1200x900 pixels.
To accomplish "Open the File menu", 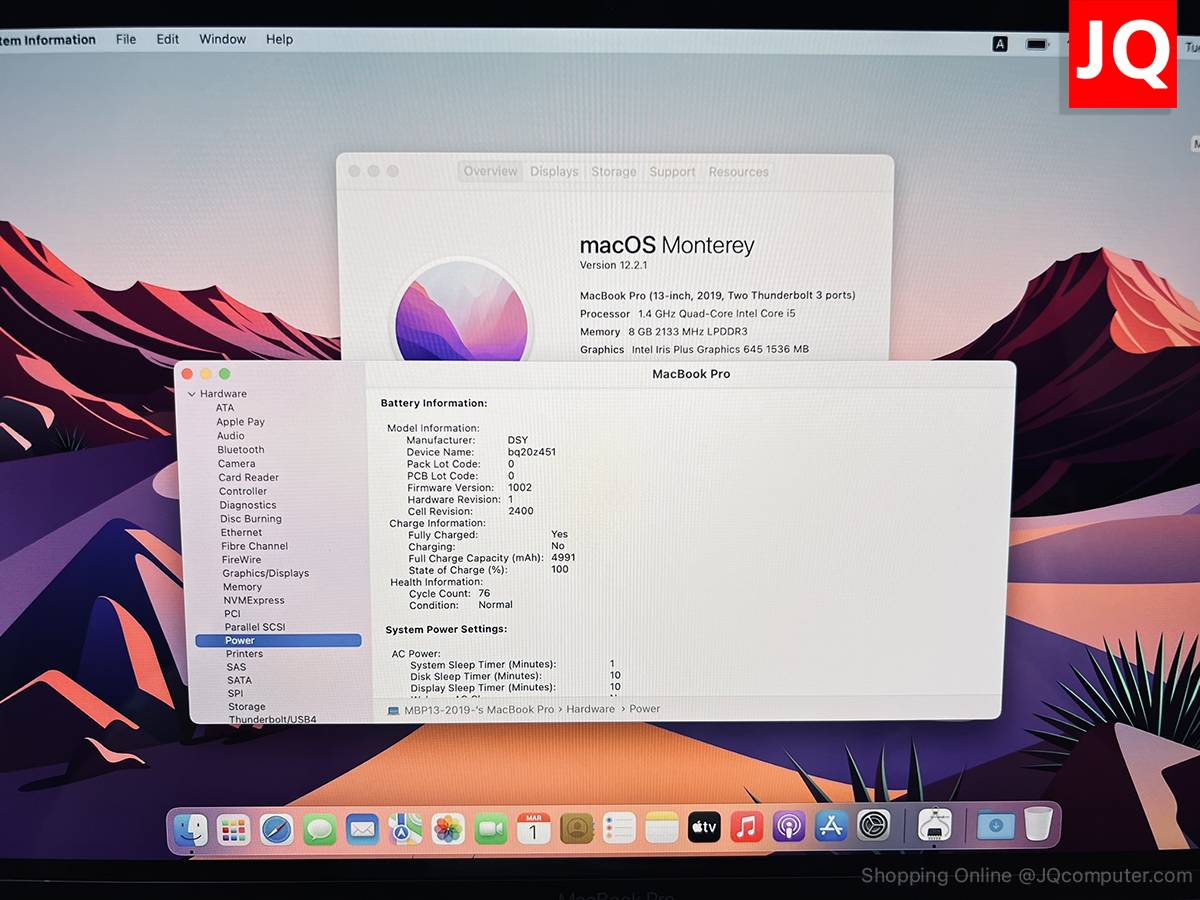I will 126,39.
